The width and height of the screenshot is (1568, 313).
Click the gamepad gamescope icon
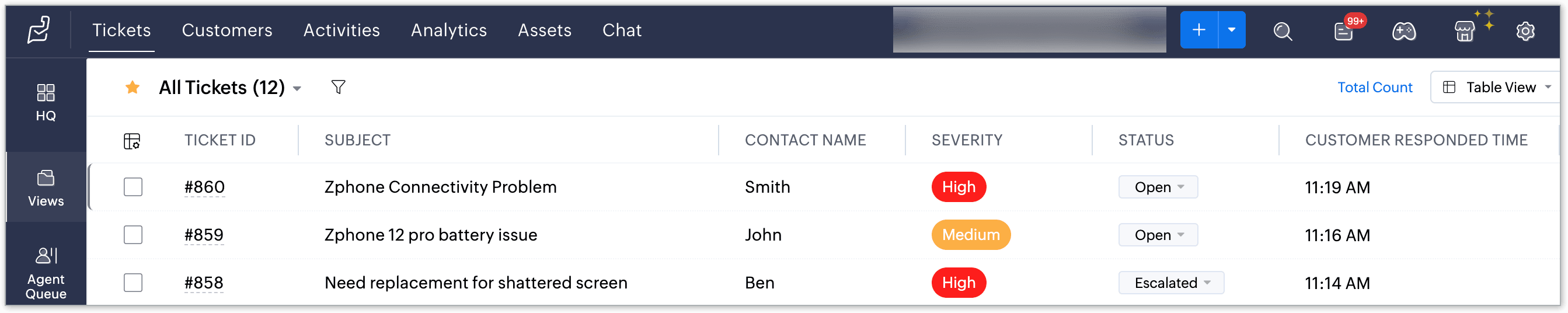[x=1403, y=31]
